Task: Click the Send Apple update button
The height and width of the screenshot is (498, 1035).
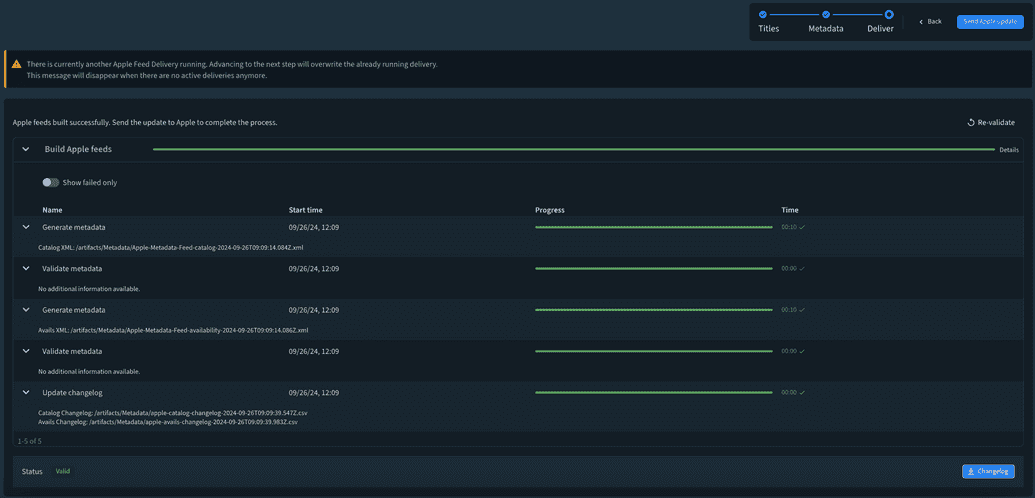Action: pos(990,22)
